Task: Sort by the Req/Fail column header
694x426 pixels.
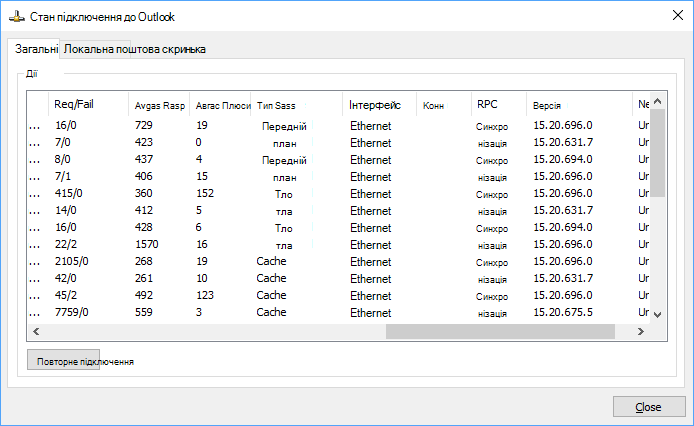Action: [89, 105]
